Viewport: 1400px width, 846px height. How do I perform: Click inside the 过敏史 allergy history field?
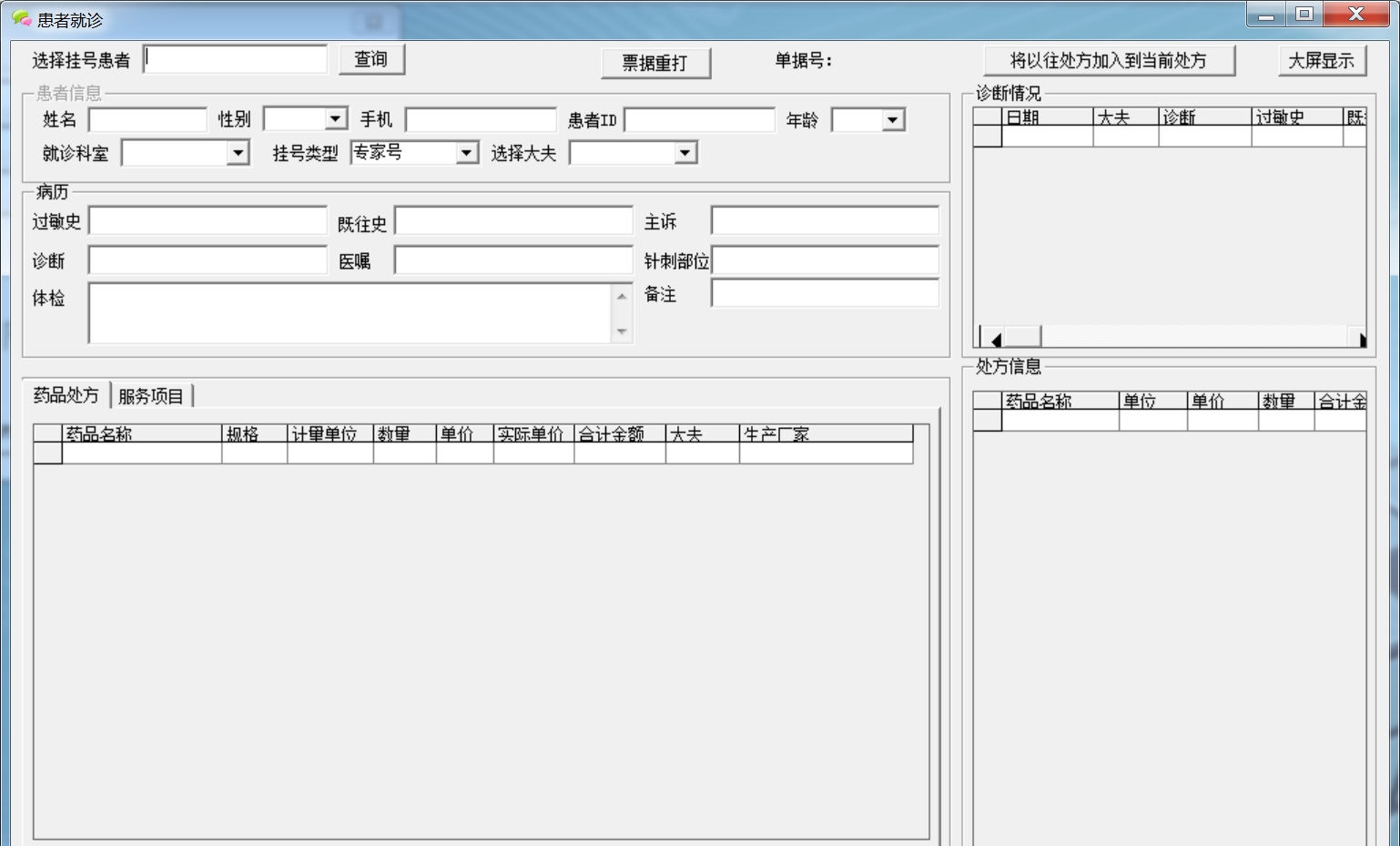coord(207,220)
